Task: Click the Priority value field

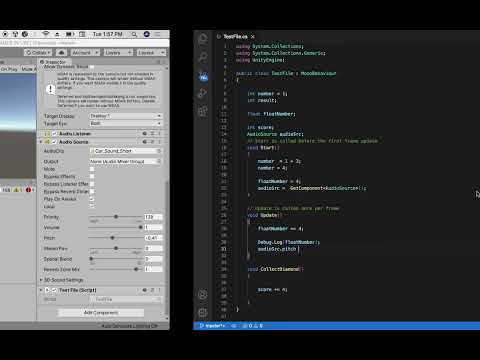Action: (153, 217)
